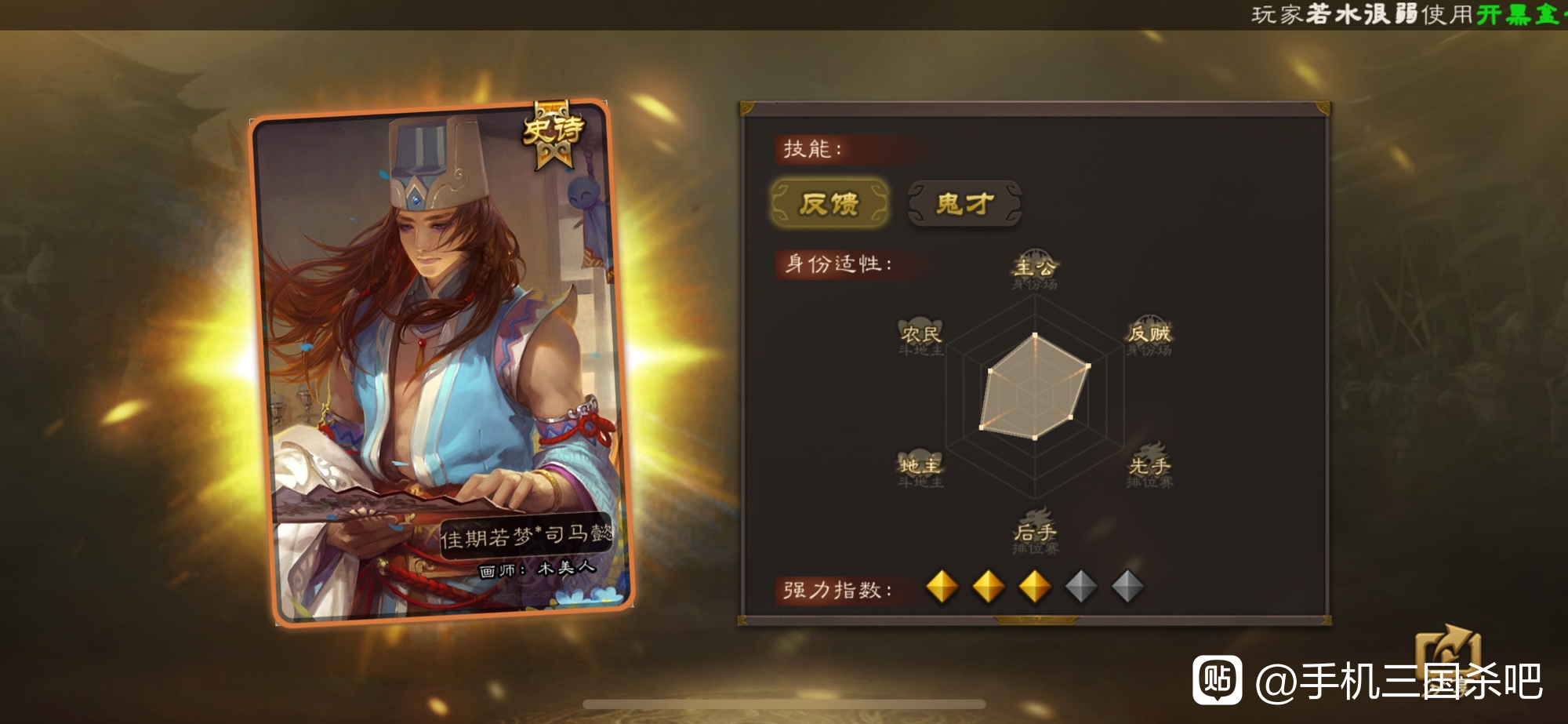
Task: Open the 司马懿 character card artwork
Action: coord(441,364)
